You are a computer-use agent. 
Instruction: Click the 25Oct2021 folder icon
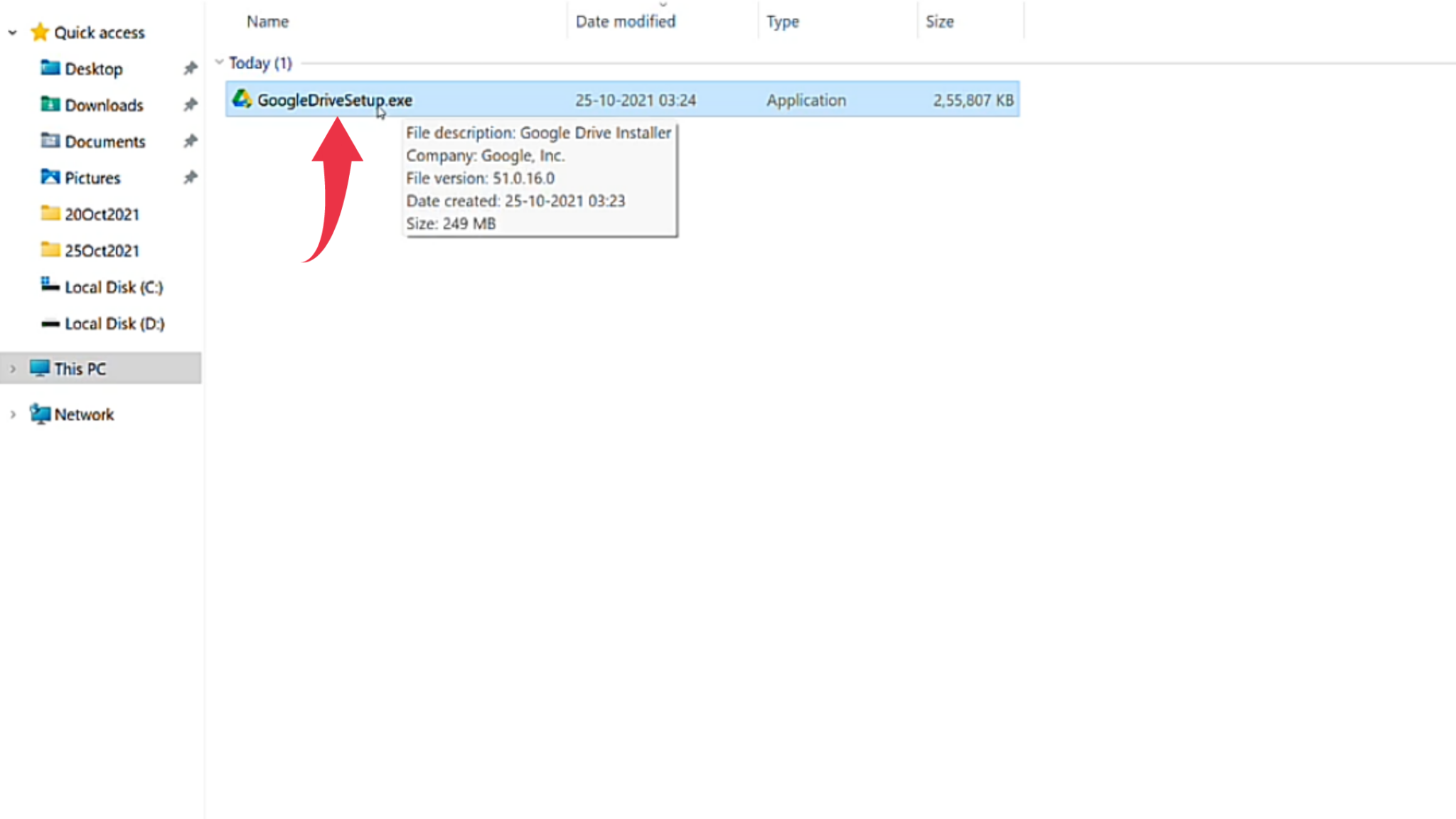click(x=50, y=250)
